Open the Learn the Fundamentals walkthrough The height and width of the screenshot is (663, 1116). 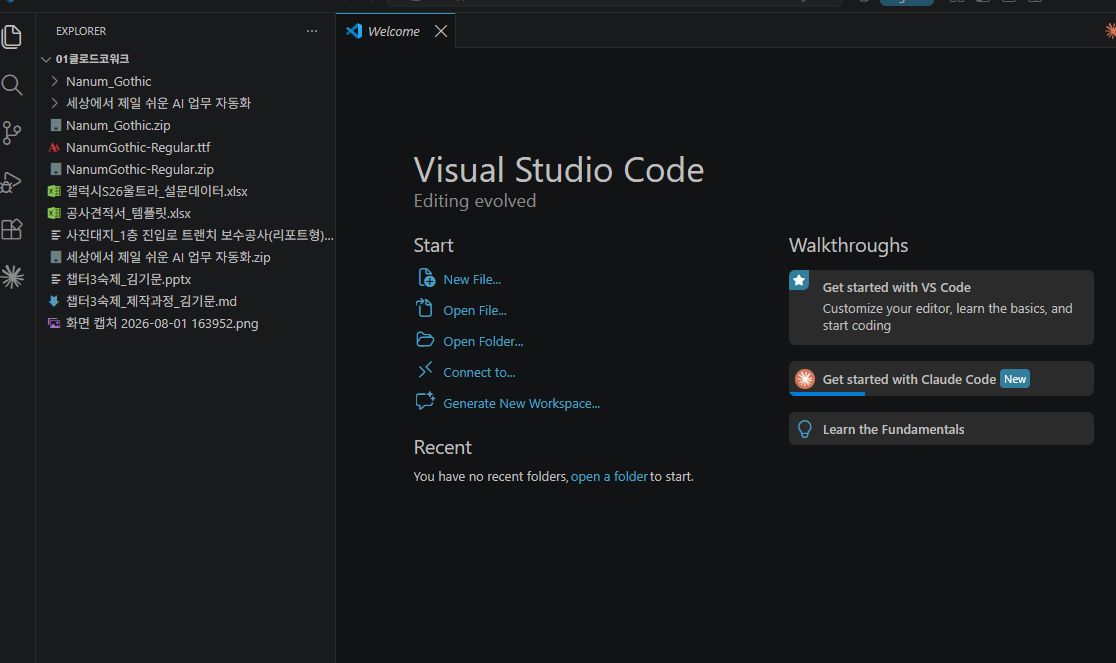(941, 429)
